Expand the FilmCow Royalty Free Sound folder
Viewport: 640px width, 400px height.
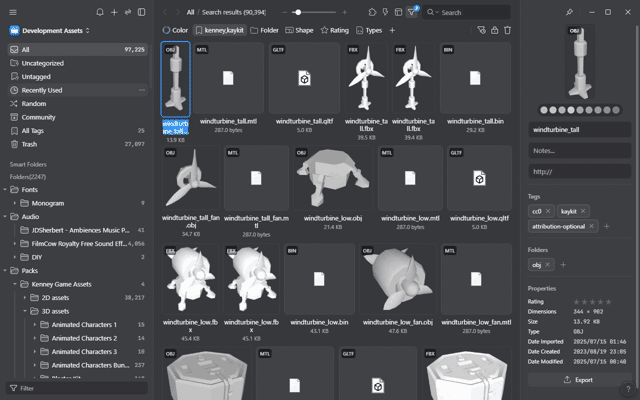15,244
